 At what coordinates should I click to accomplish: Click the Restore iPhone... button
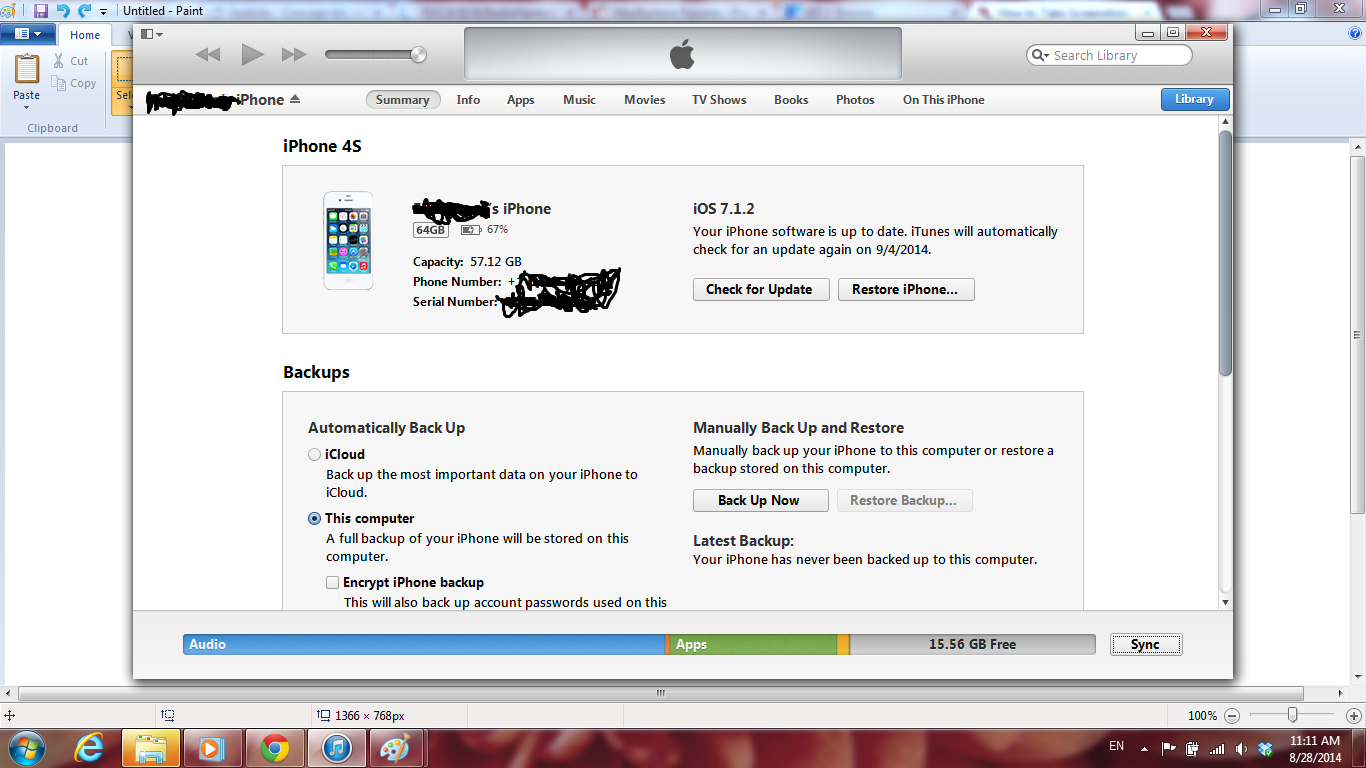pos(905,289)
